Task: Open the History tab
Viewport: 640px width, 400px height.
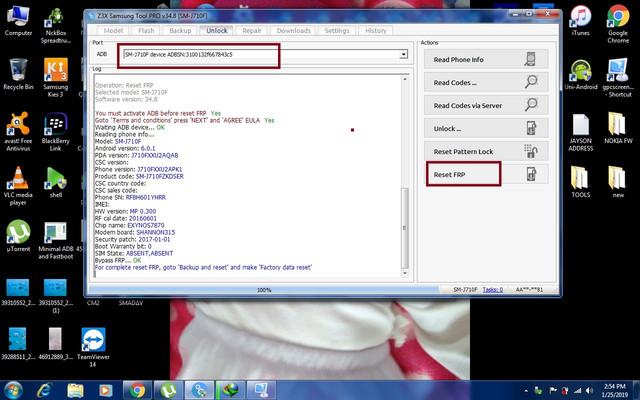Action: (376, 31)
